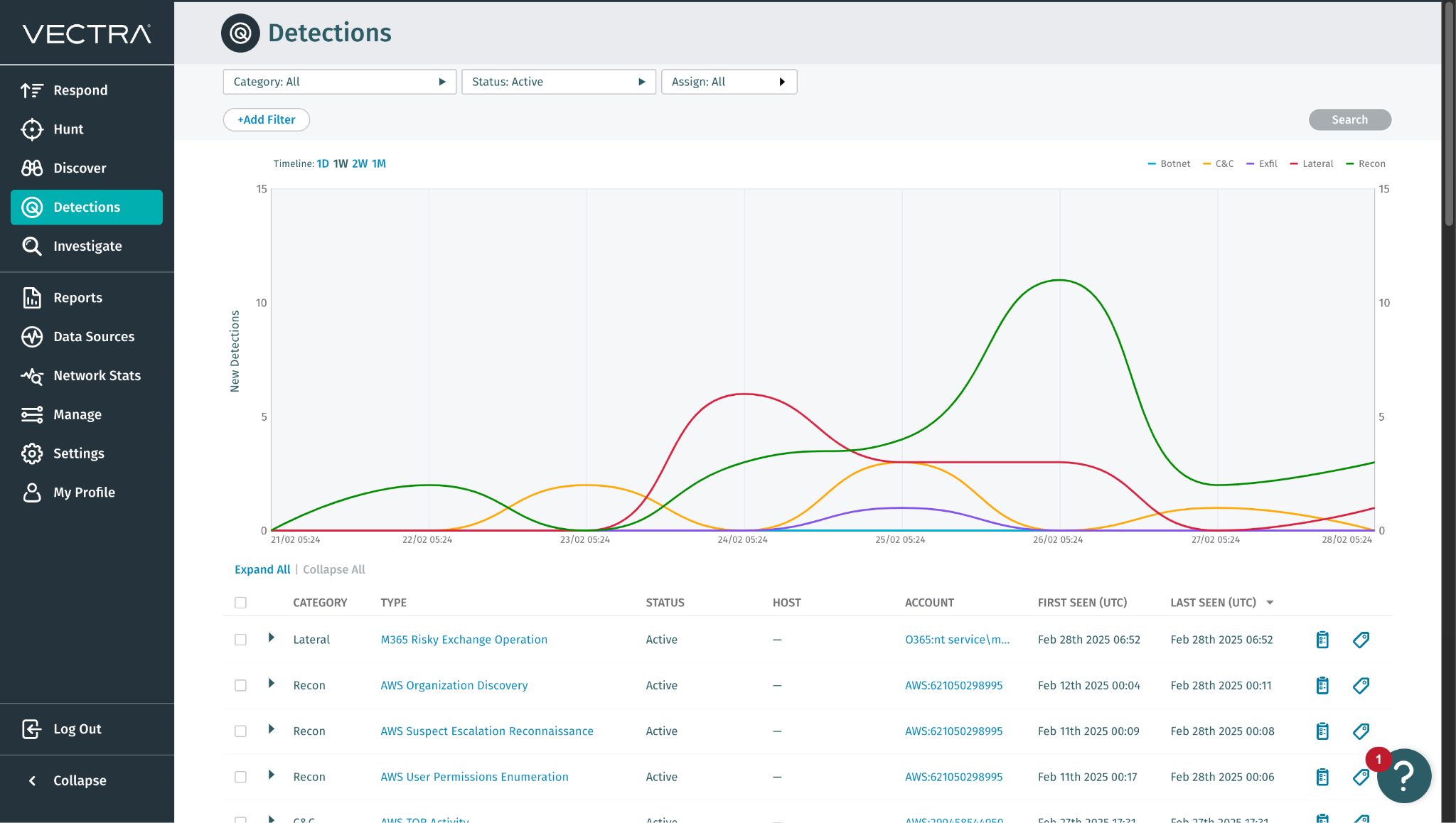Open the help question mark bubble
Screen dimensions: 1456x823
[1403, 775]
